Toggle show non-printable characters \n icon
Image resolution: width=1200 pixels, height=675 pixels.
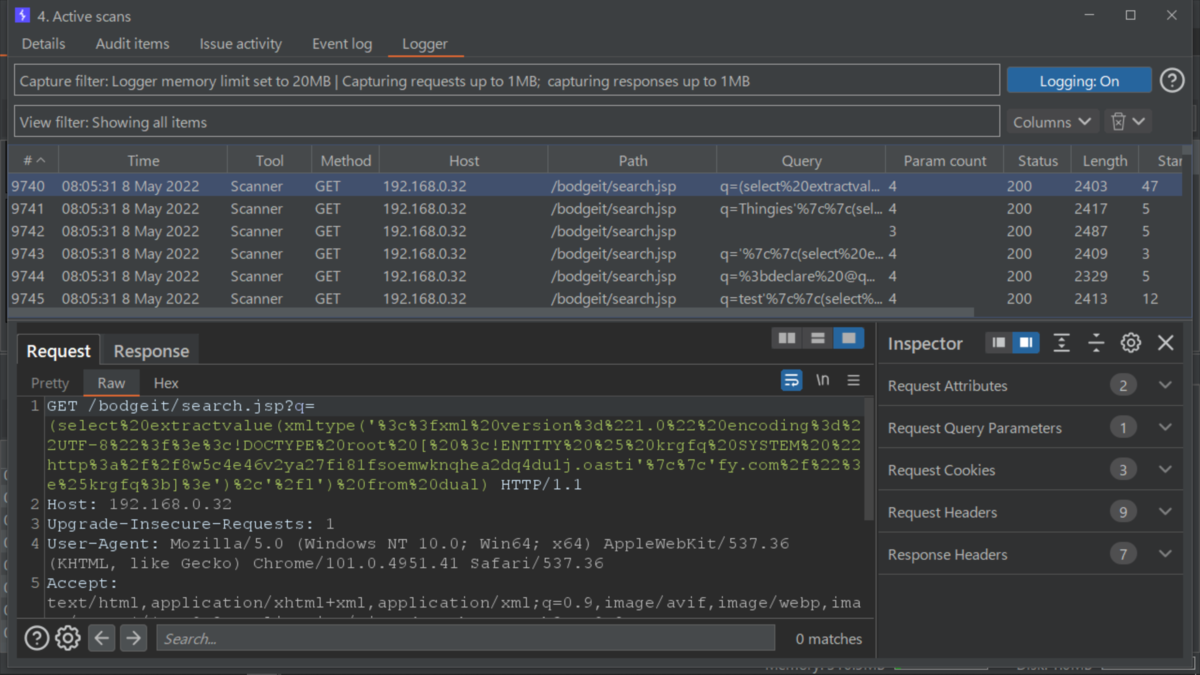[x=822, y=380]
